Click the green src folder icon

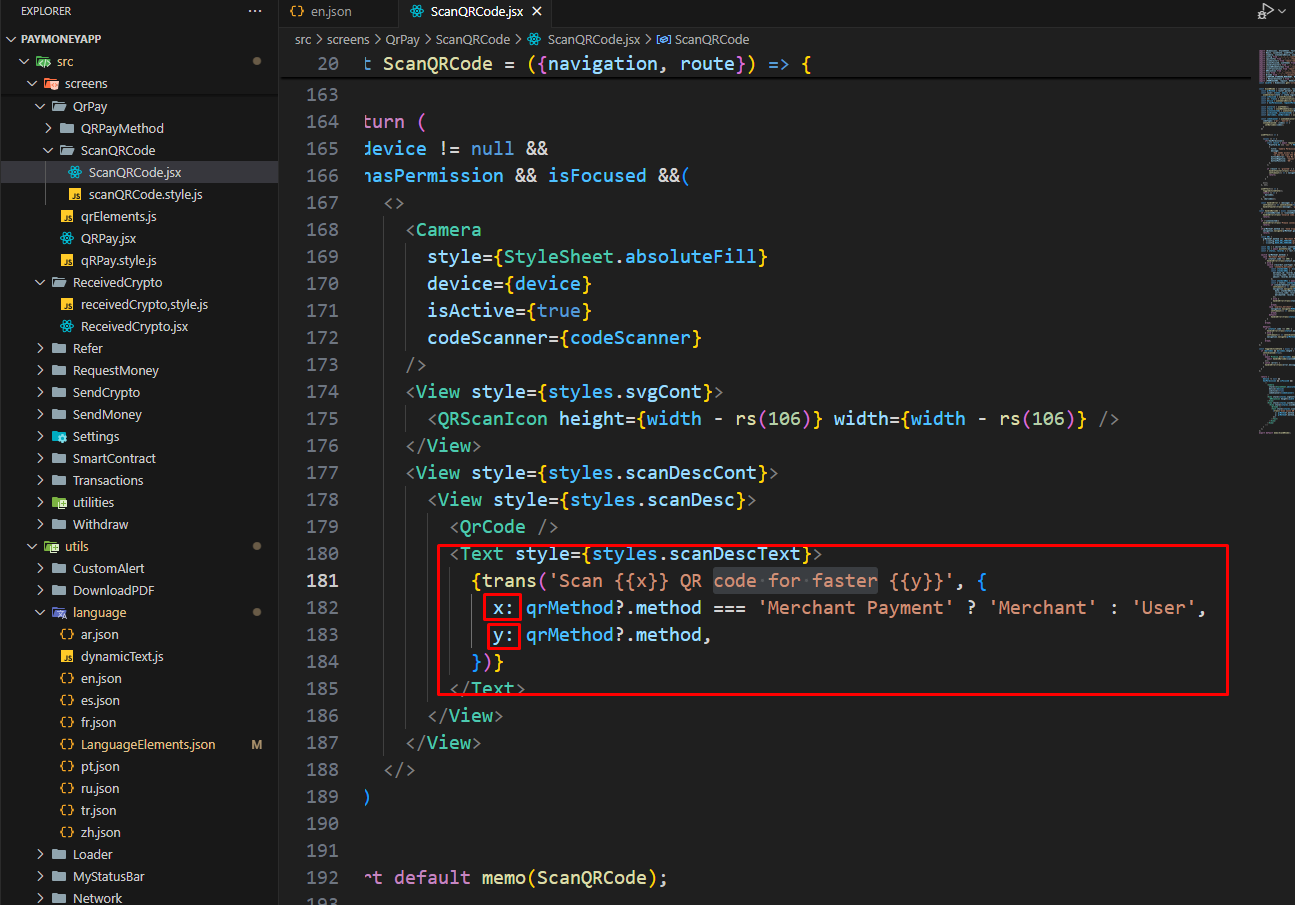click(x=44, y=62)
